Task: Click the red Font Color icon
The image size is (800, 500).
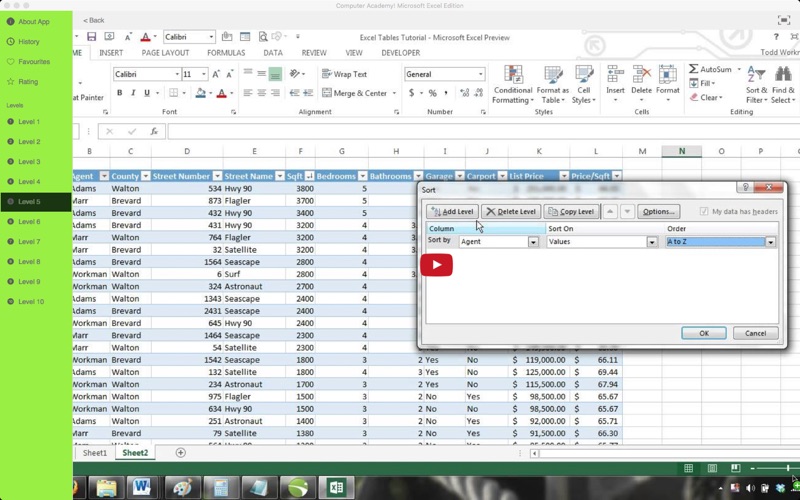Action: click(221, 93)
